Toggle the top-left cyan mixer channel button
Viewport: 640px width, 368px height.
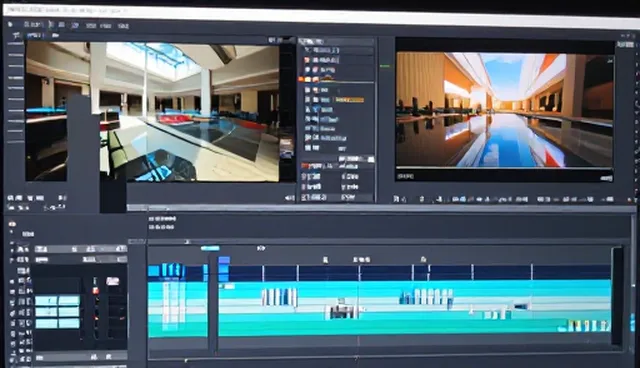pyautogui.click(x=46, y=301)
